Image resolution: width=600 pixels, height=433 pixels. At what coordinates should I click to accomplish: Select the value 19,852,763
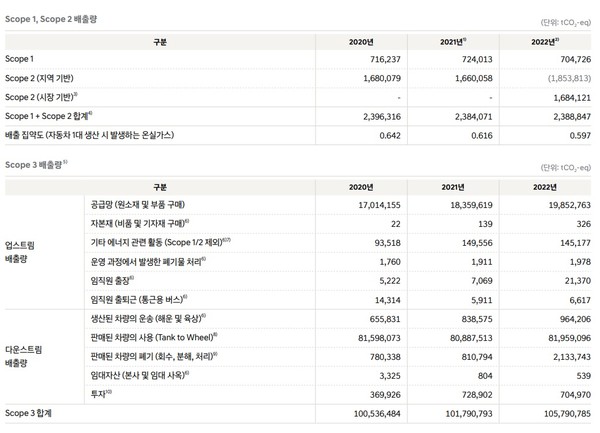point(570,205)
